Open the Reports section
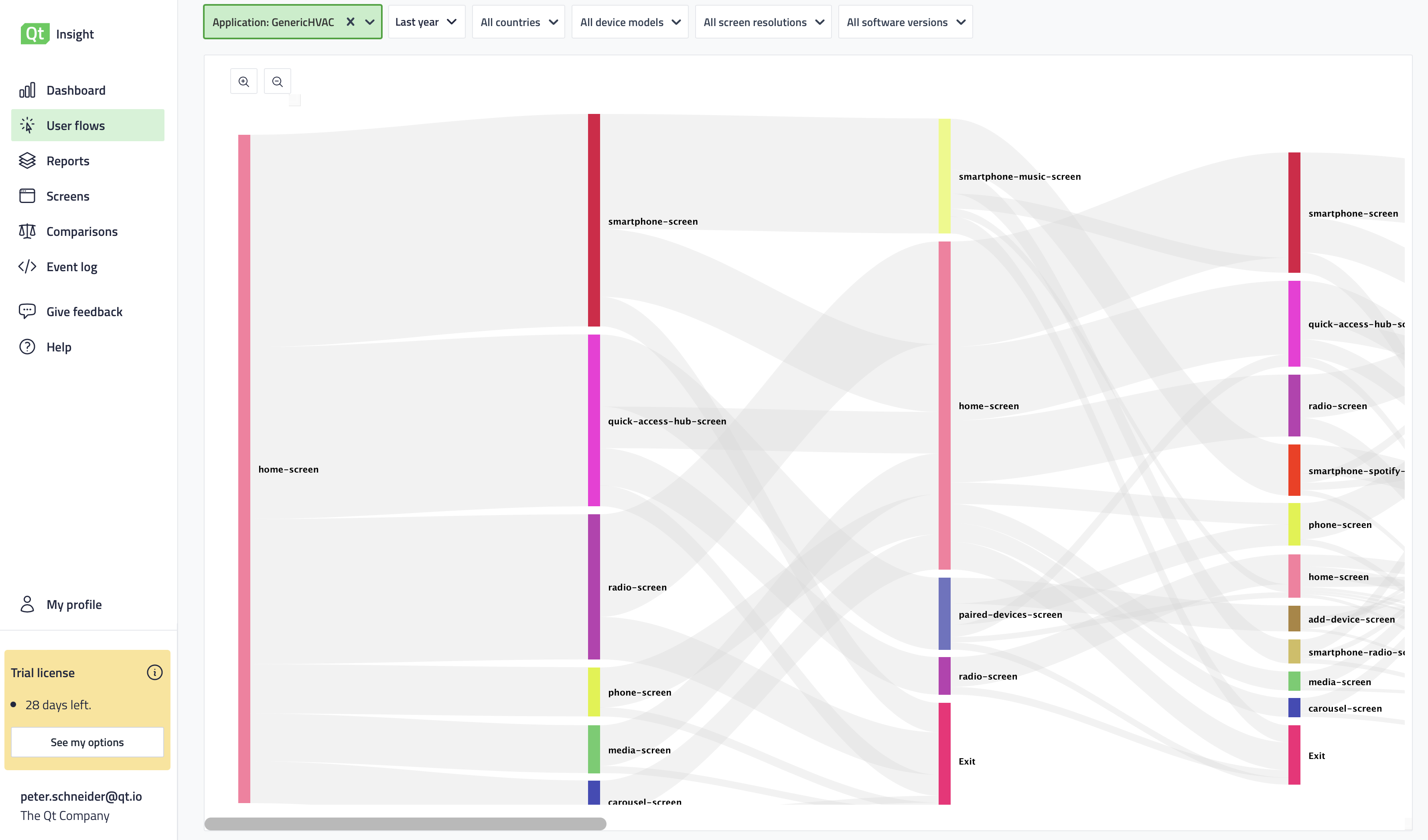The width and height of the screenshot is (1428, 840). [67, 161]
